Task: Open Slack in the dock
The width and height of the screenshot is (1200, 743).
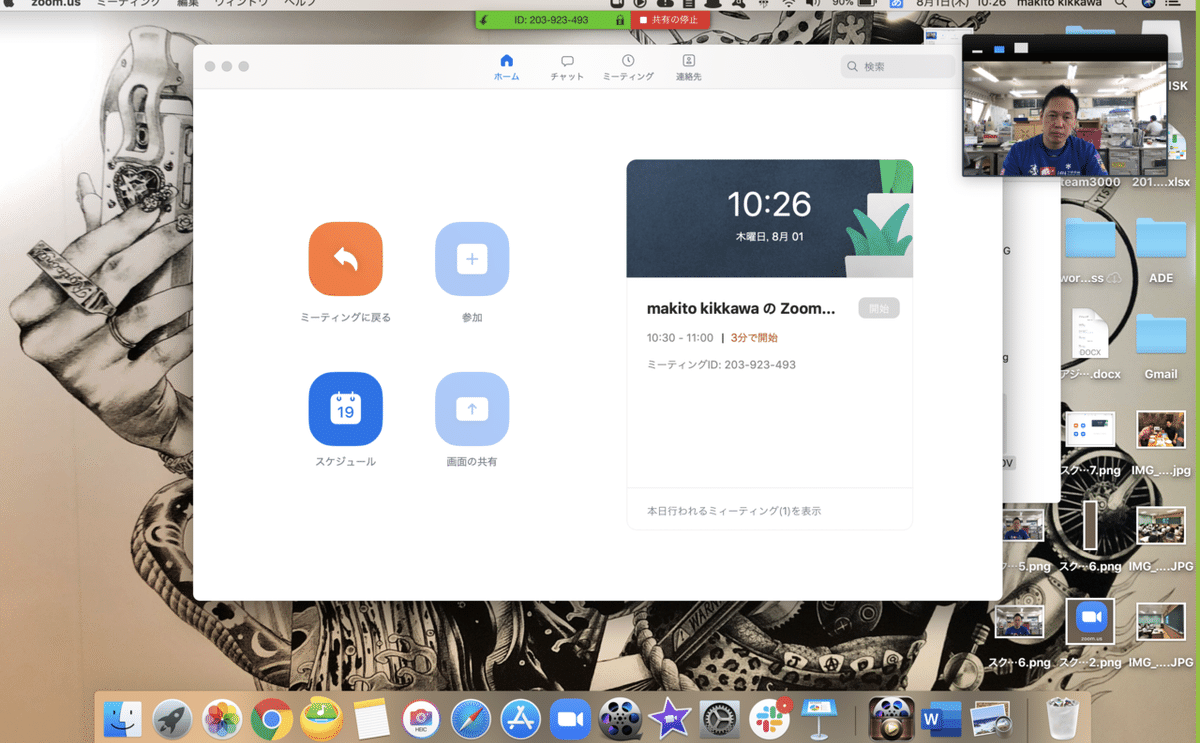Action: click(769, 718)
